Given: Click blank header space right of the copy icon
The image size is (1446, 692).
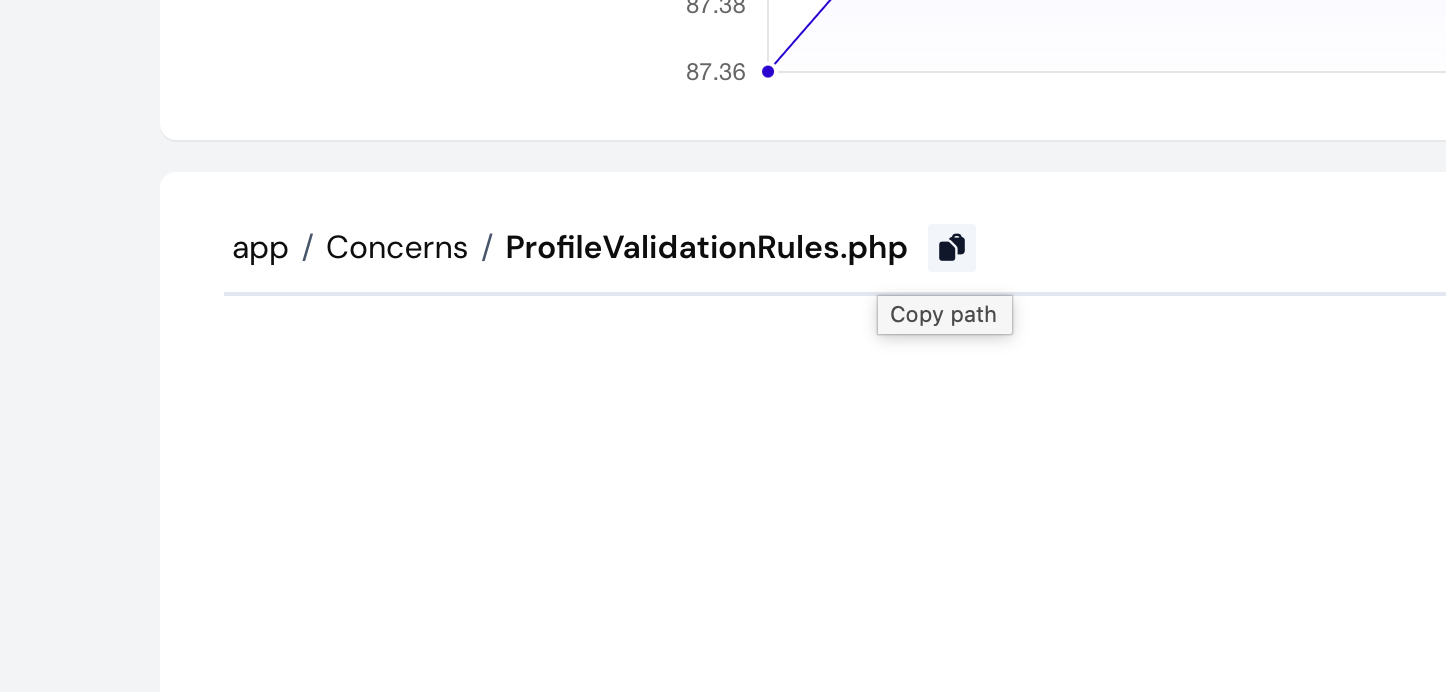Looking at the screenshot, I should [1210, 247].
